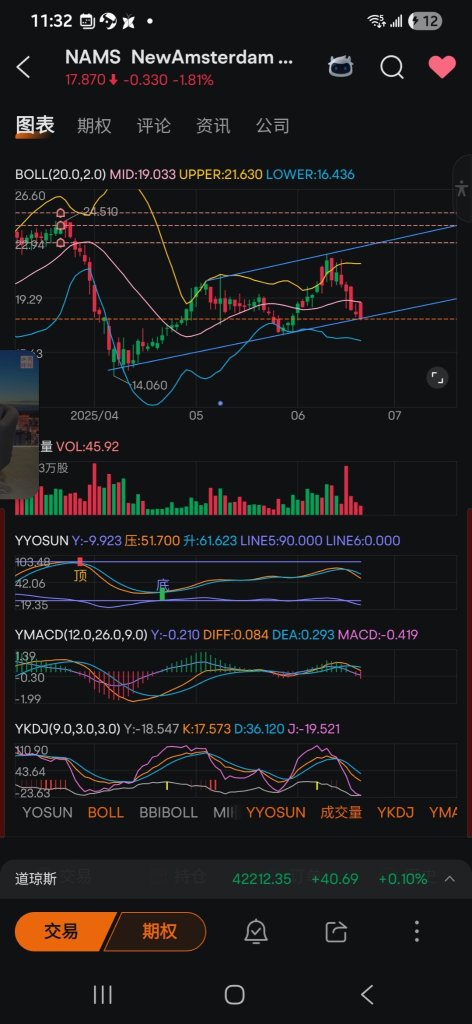This screenshot has height=1024, width=472.
Task: Toggle the pink heart favorite
Action: pos(442,67)
